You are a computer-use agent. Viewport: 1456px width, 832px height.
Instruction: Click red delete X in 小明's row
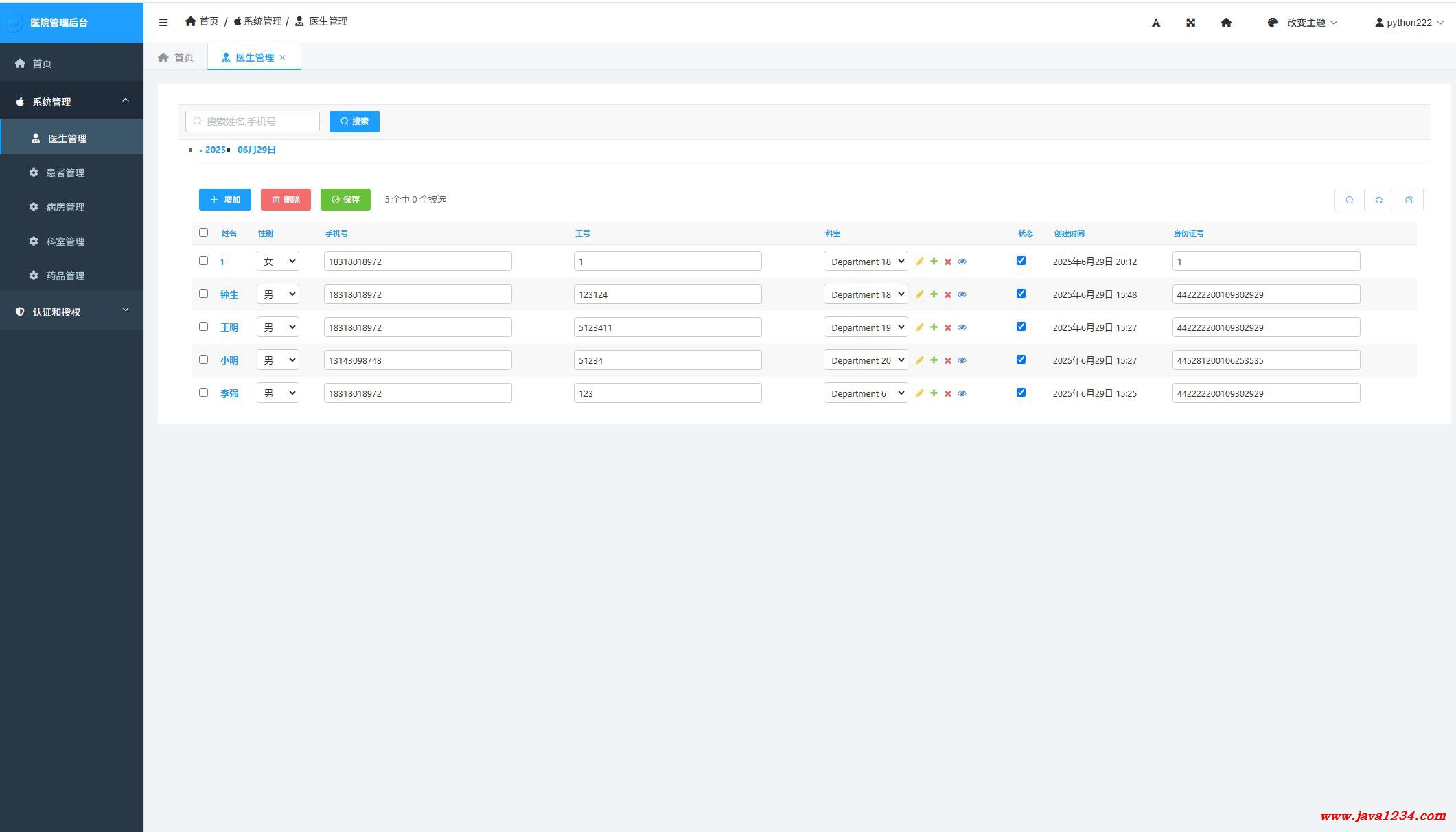pos(948,360)
